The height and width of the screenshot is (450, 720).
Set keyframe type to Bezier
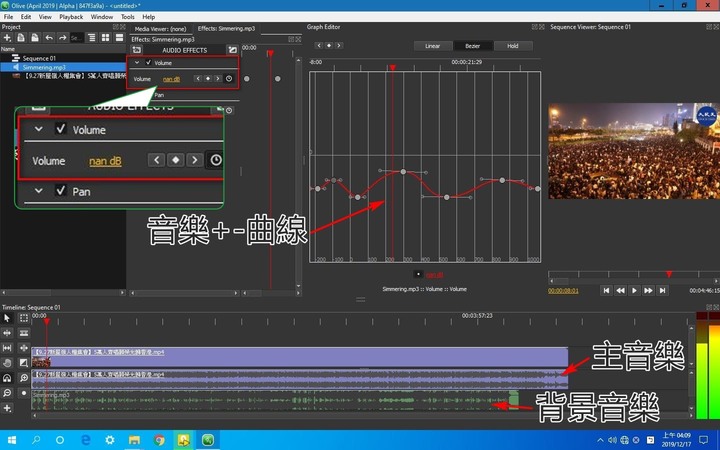pyautogui.click(x=472, y=46)
